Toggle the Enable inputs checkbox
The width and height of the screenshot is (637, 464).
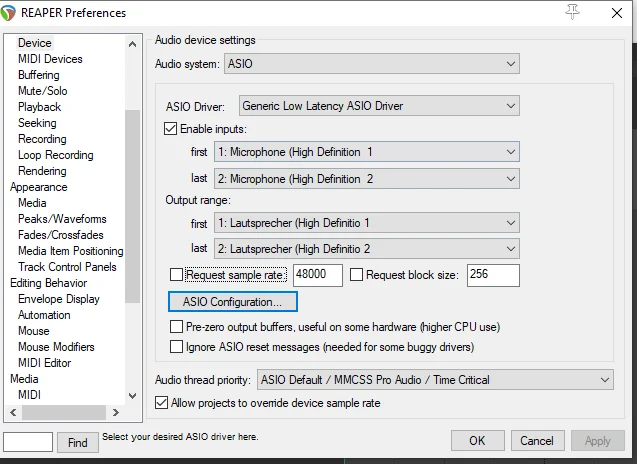pyautogui.click(x=170, y=129)
